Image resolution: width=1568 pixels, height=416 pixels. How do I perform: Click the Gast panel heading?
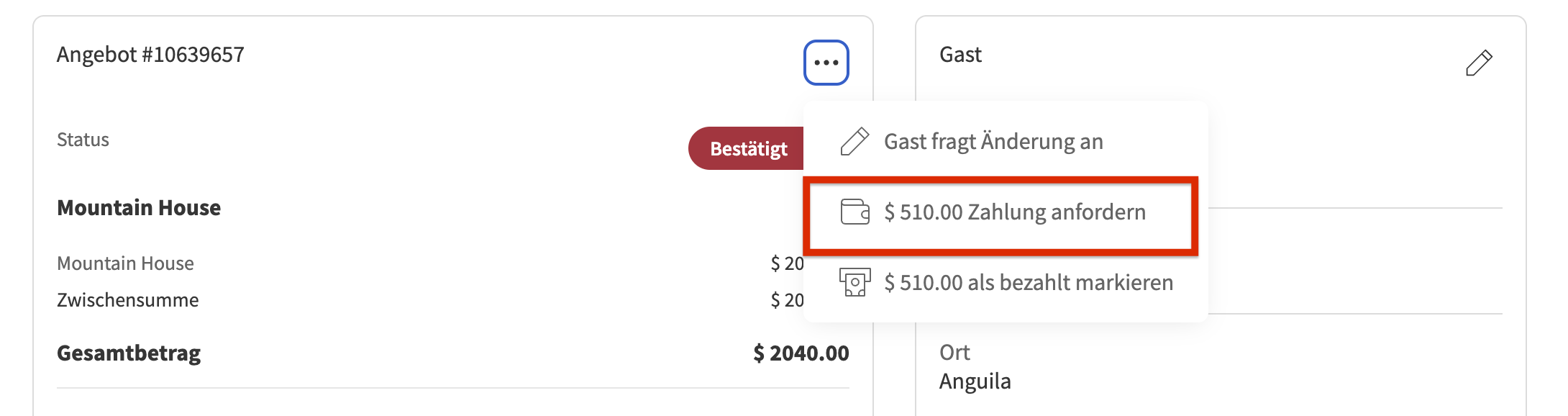click(x=960, y=55)
